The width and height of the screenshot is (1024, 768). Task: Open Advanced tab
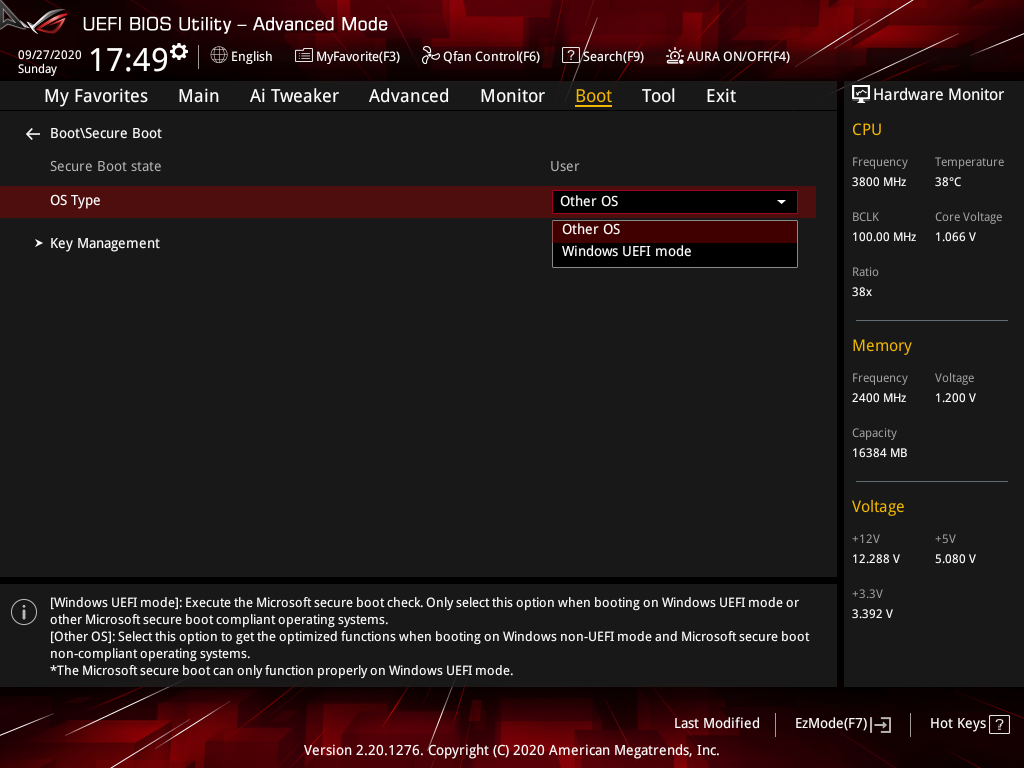point(409,96)
